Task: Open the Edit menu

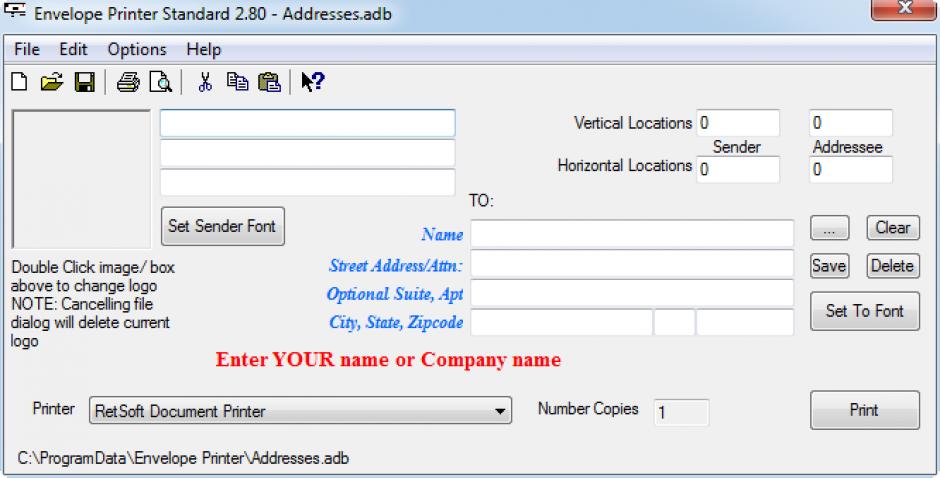Action: pyautogui.click(x=73, y=49)
